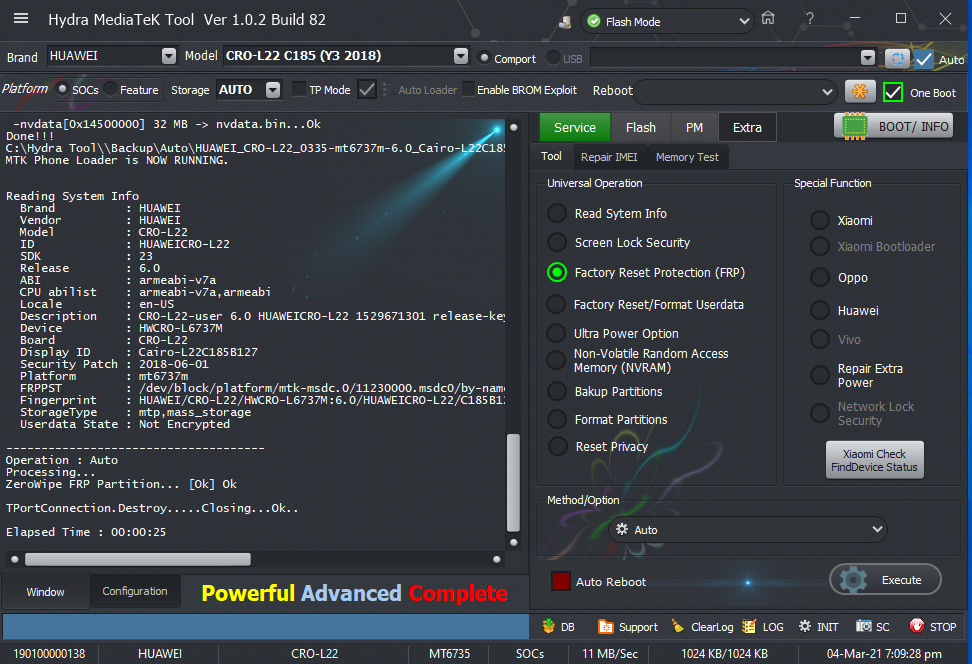Screen dimensions: 972x664
Task: Click the log horizontal scrollbar thumb
Action: pos(138,559)
